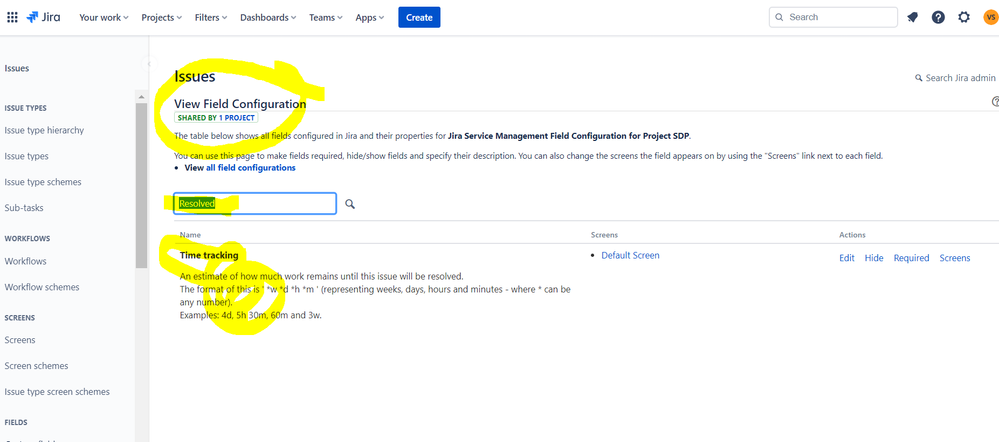
Task: Click the SHARED BY 1 PROJECT badge
Action: 217,118
